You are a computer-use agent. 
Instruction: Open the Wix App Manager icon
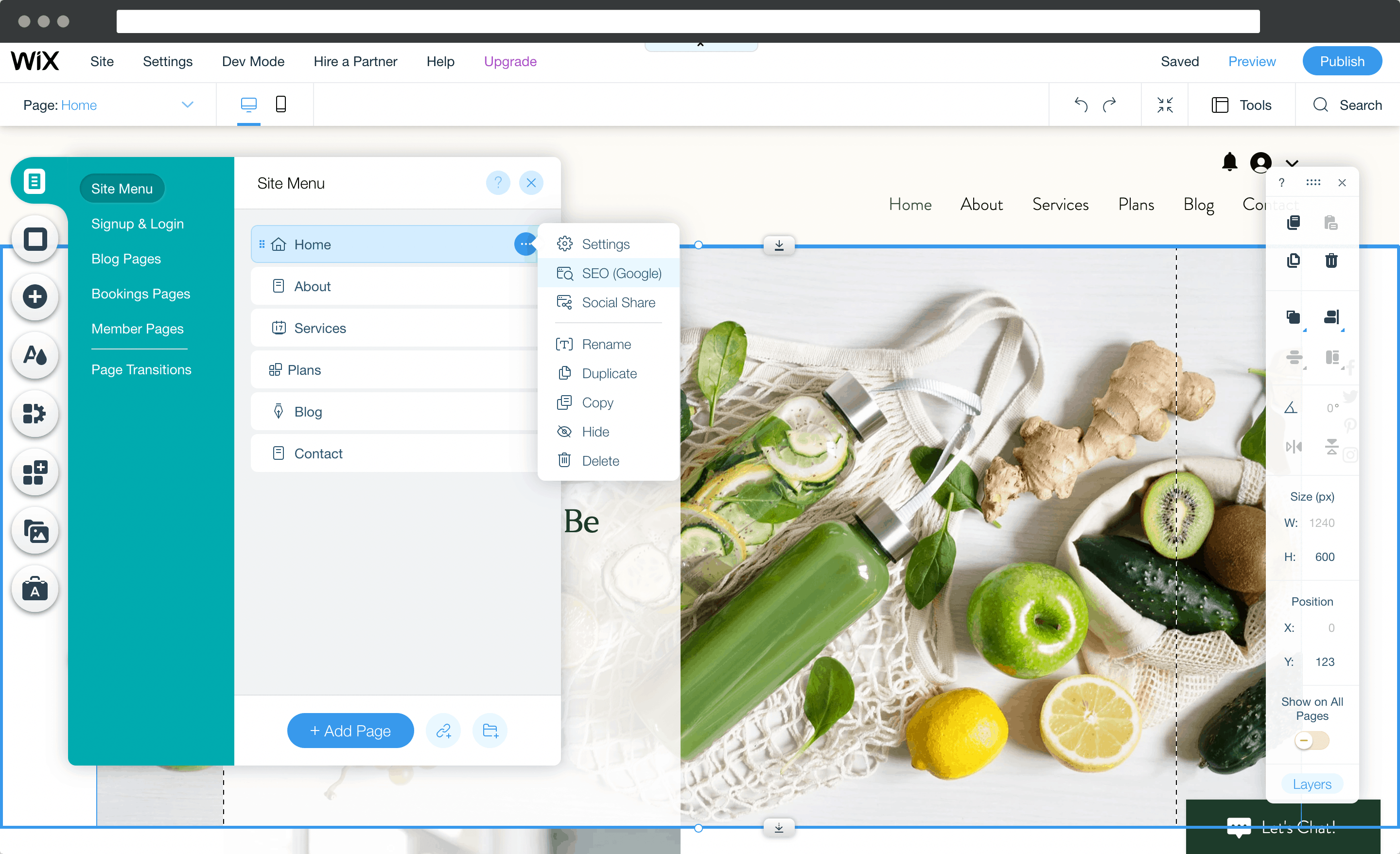click(35, 413)
